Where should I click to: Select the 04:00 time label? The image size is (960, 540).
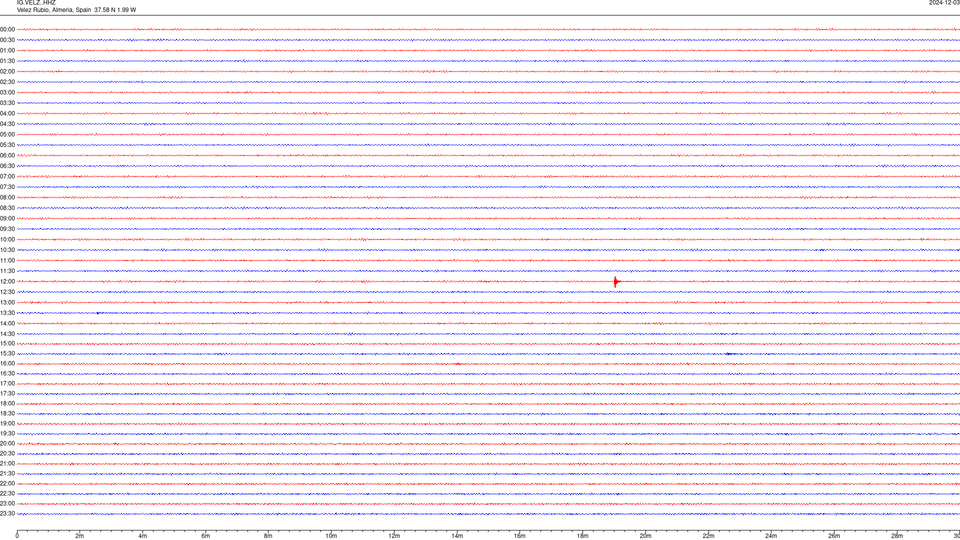coord(7,113)
